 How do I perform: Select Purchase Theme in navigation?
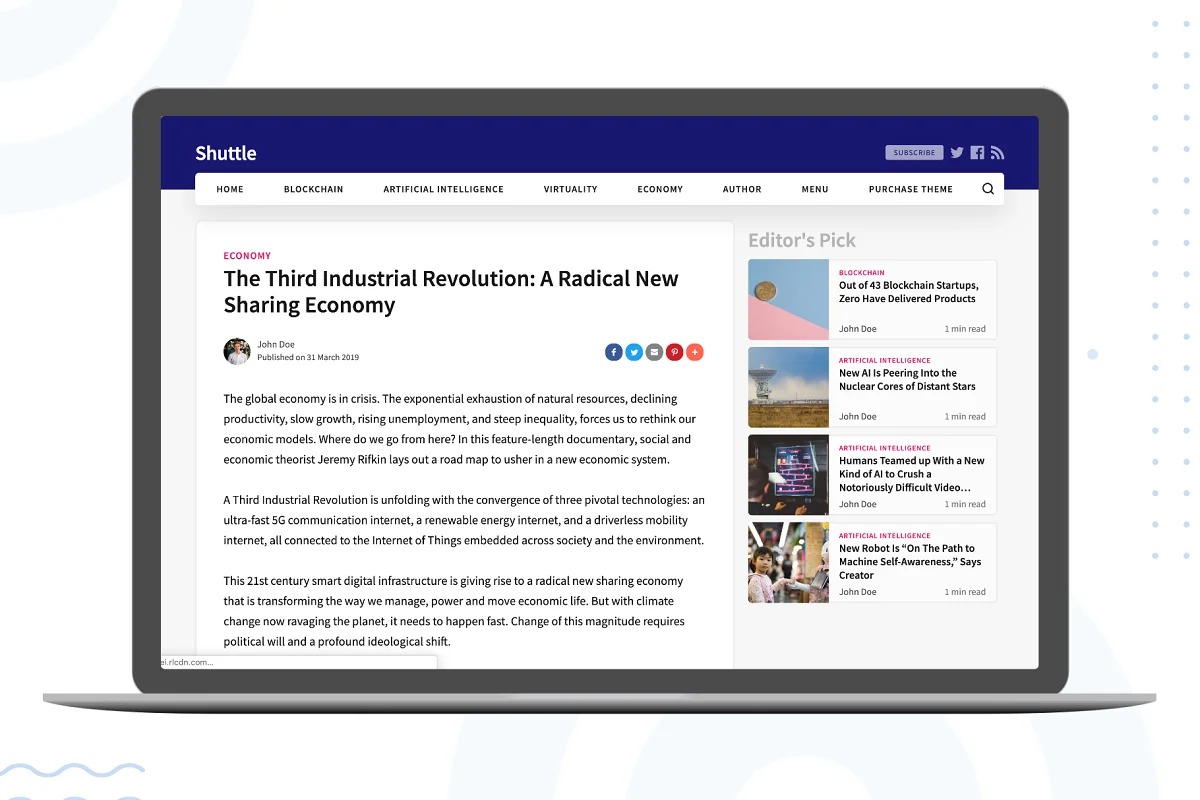pyautogui.click(x=910, y=189)
